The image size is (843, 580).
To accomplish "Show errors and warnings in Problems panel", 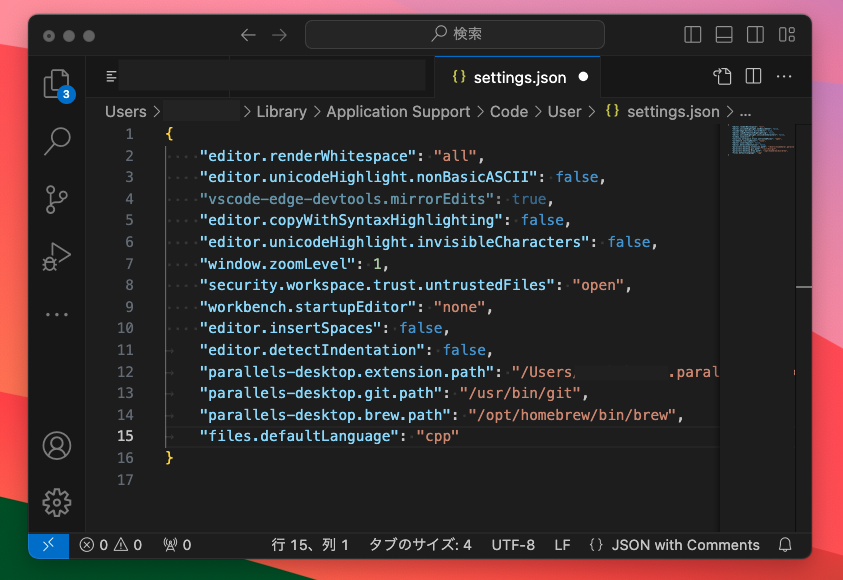I will click(111, 545).
